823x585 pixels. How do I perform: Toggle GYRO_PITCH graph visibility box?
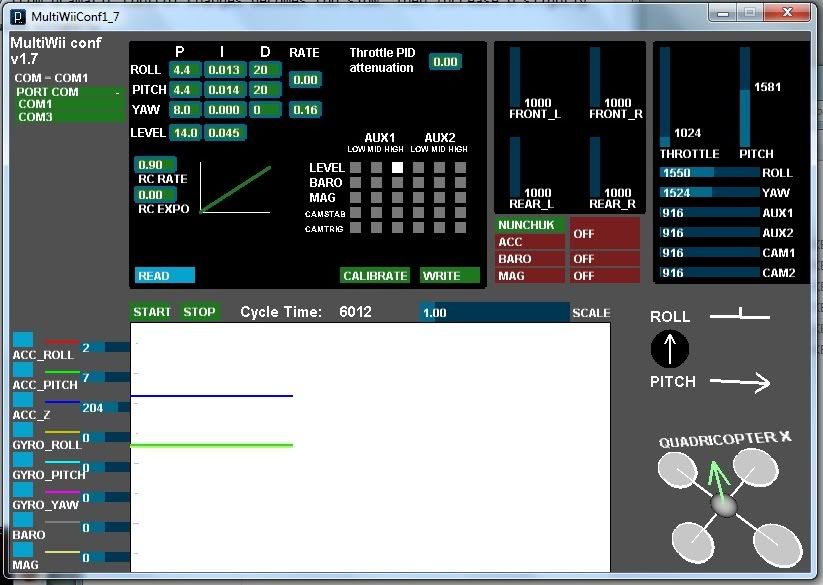pos(23,459)
